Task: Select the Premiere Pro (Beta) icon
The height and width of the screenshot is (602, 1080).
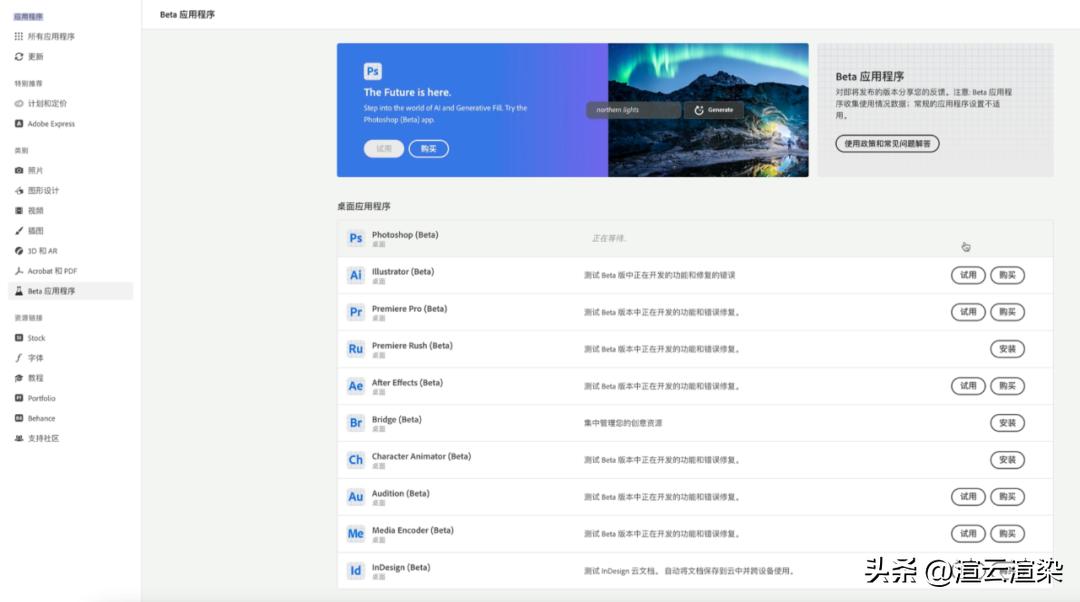Action: pos(355,312)
